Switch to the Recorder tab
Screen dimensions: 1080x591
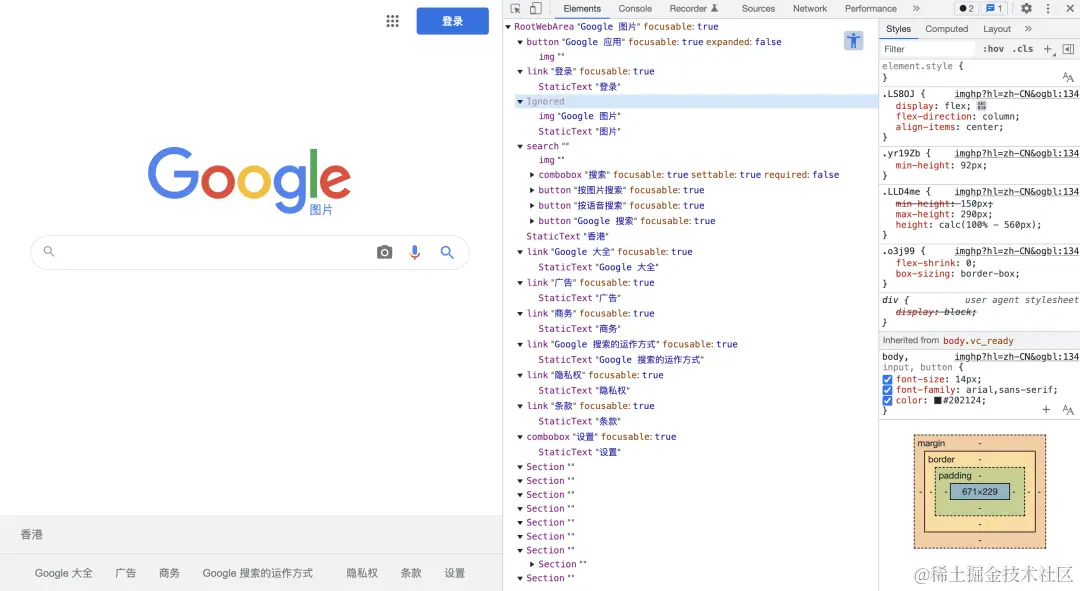pyautogui.click(x=694, y=8)
